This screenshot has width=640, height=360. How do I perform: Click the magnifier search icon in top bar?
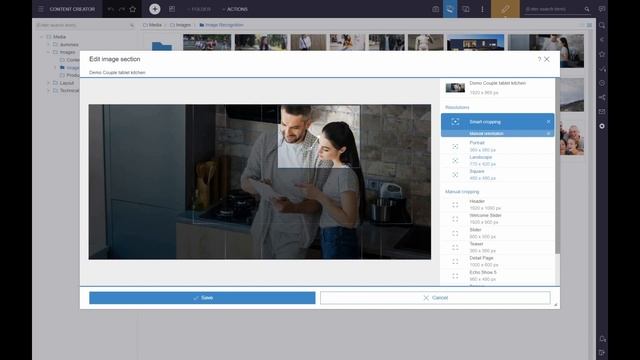click(587, 9)
